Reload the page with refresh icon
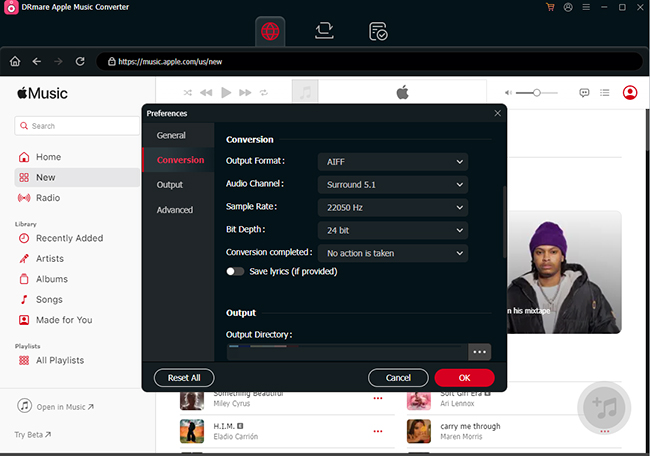Image resolution: width=650 pixels, height=456 pixels. (x=80, y=62)
